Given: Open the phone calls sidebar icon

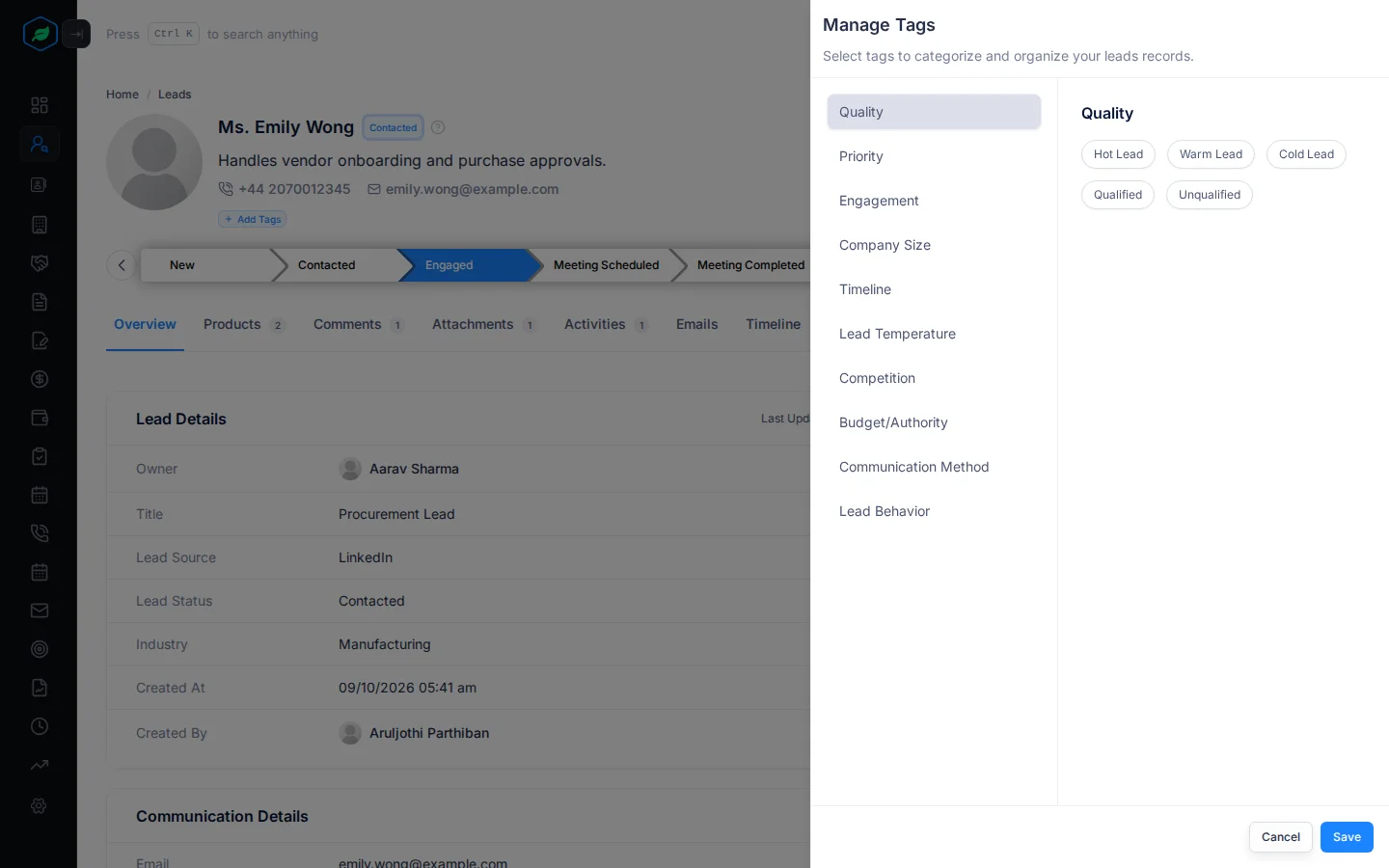Looking at the screenshot, I should coord(40,533).
